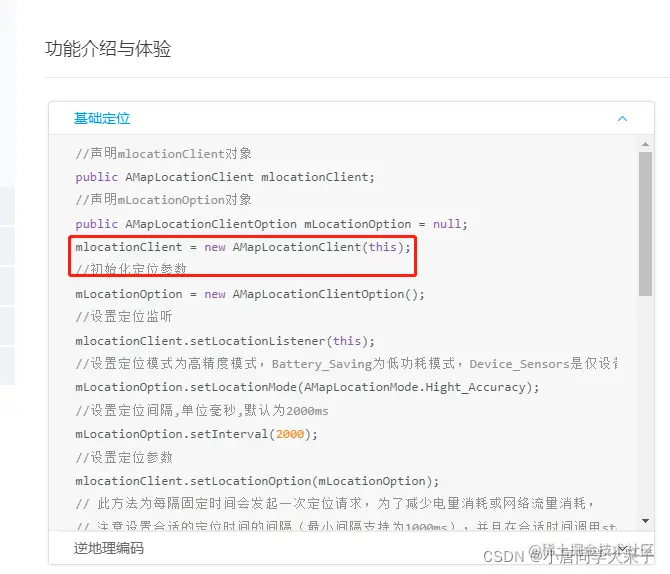The image size is (670, 574).
Task: Click the comment //声明mlocationClient对象
Action: (x=164, y=153)
